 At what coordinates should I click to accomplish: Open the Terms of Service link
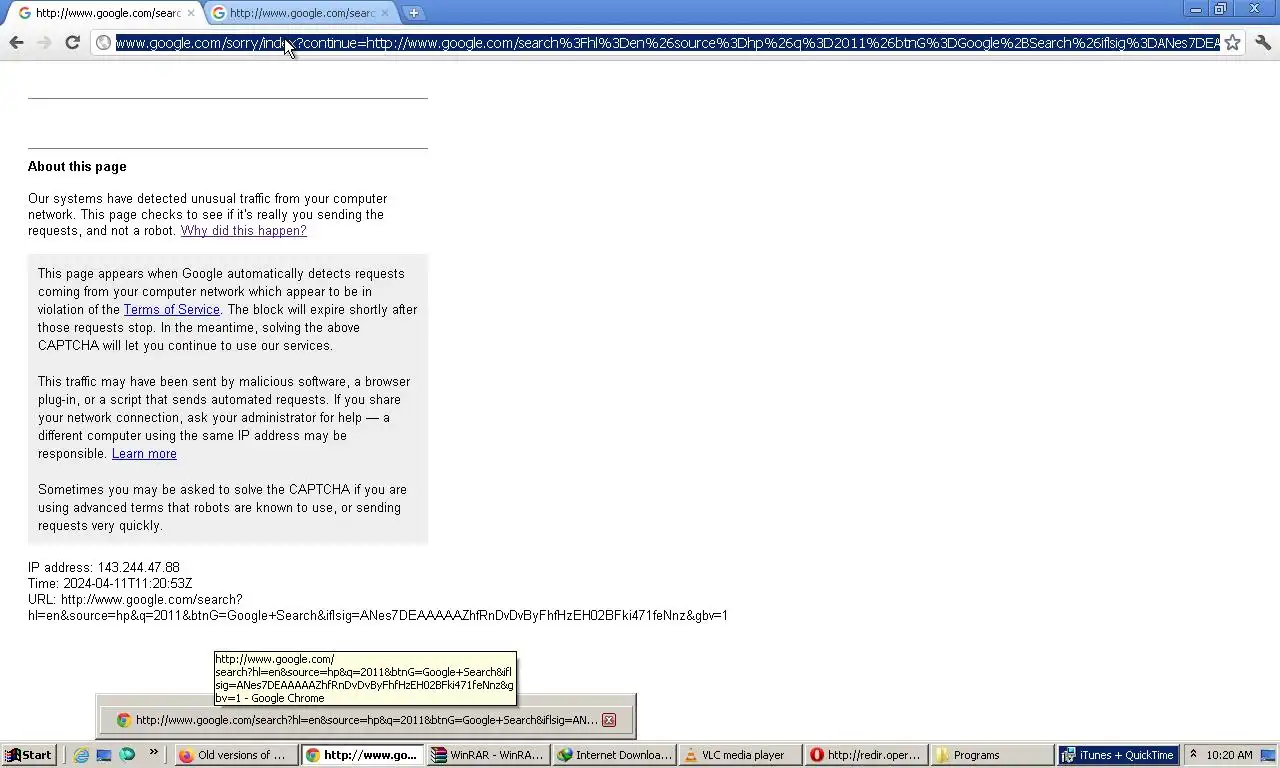pyautogui.click(x=171, y=309)
